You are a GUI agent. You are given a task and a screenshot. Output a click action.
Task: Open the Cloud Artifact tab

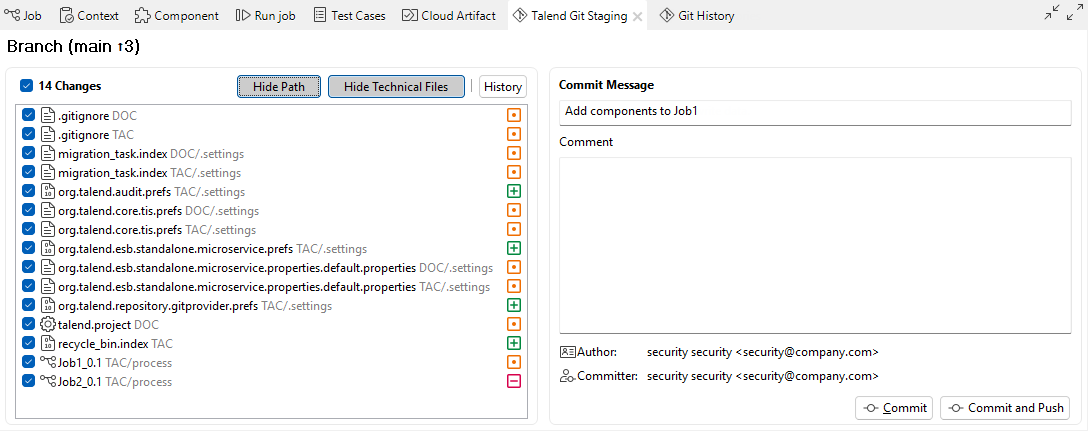(x=449, y=15)
